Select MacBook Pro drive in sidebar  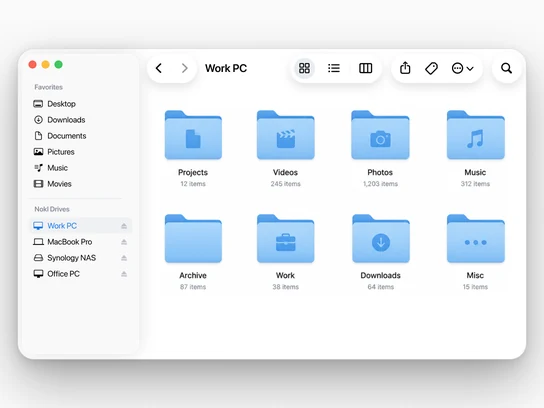(80, 241)
